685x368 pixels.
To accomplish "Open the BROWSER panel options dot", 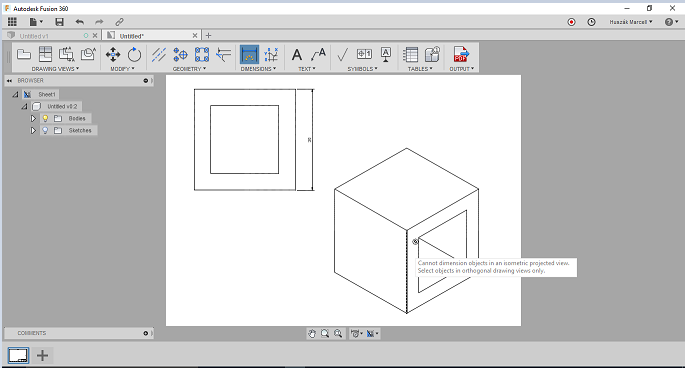I will tap(145, 81).
